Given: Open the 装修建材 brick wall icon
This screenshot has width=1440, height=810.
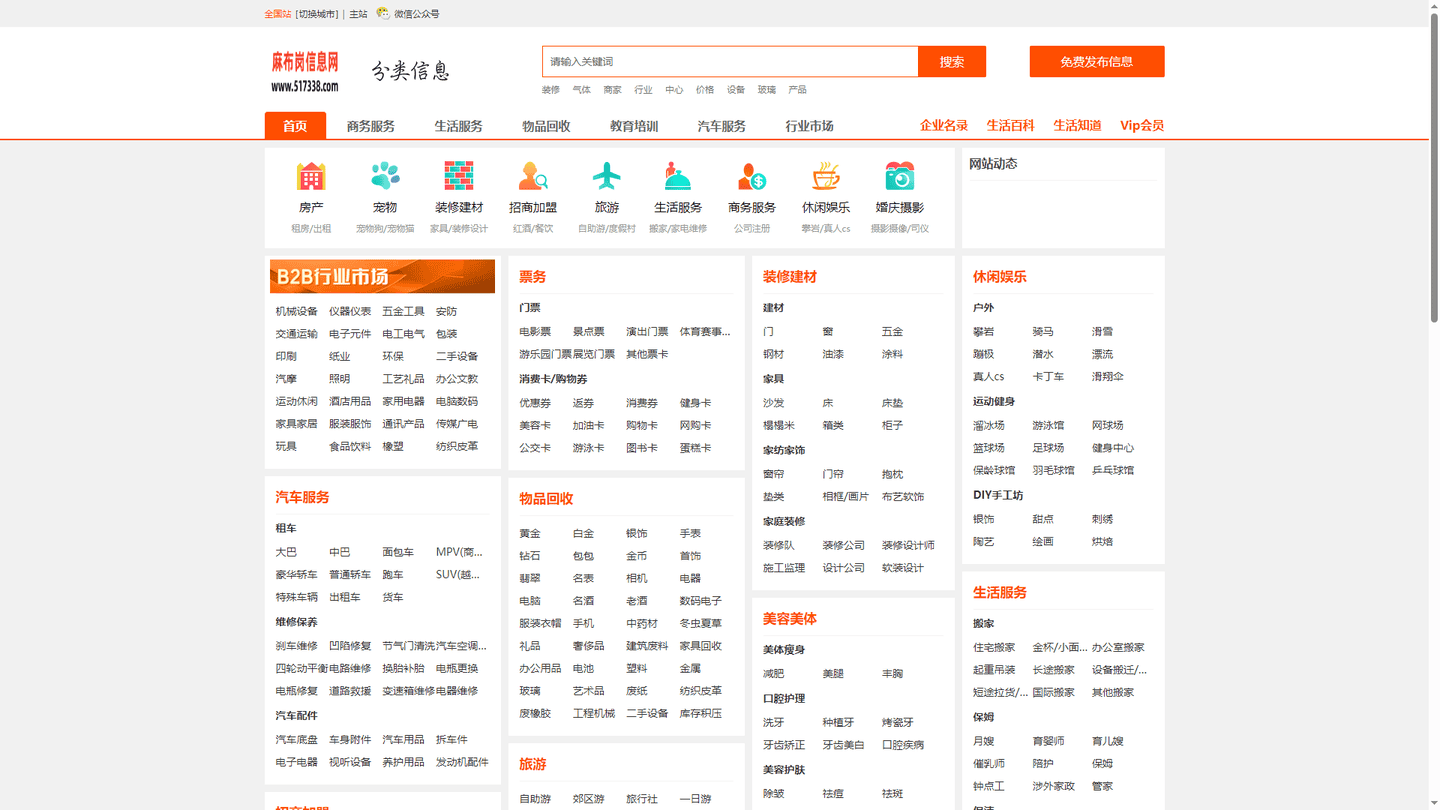Looking at the screenshot, I should [x=459, y=176].
